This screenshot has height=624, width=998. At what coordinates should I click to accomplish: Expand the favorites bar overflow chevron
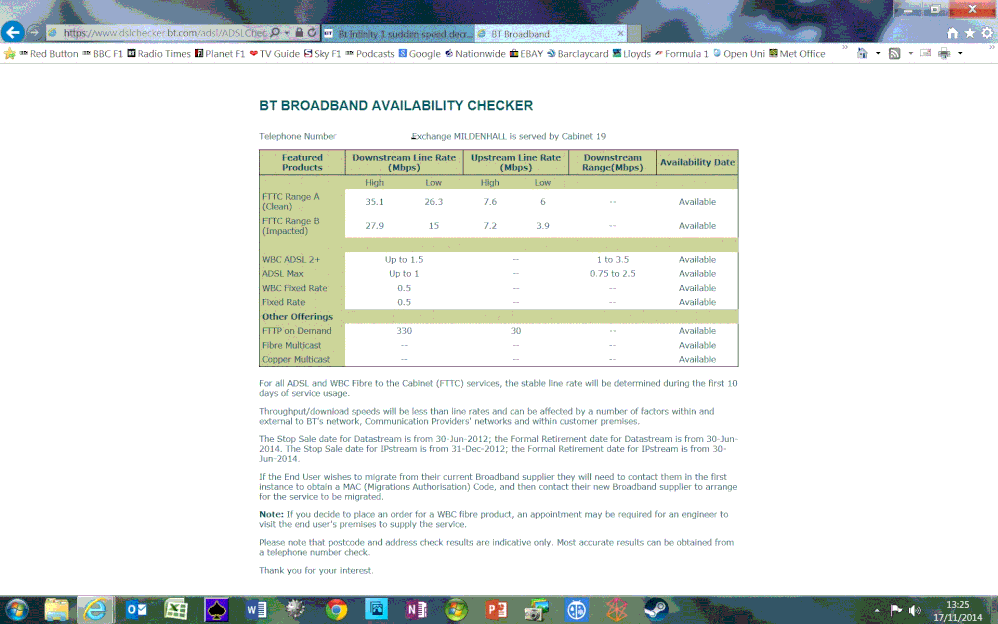(x=845, y=47)
